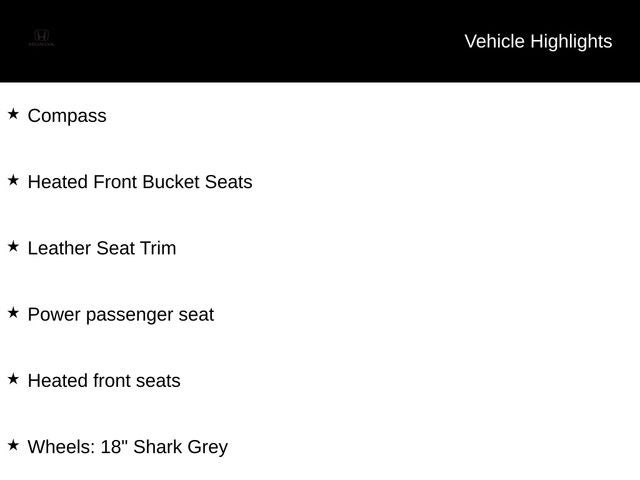Viewport: 640px width, 480px height.
Task: Select the star beside Wheels: 18" Shark Grey
Action: coord(13,445)
